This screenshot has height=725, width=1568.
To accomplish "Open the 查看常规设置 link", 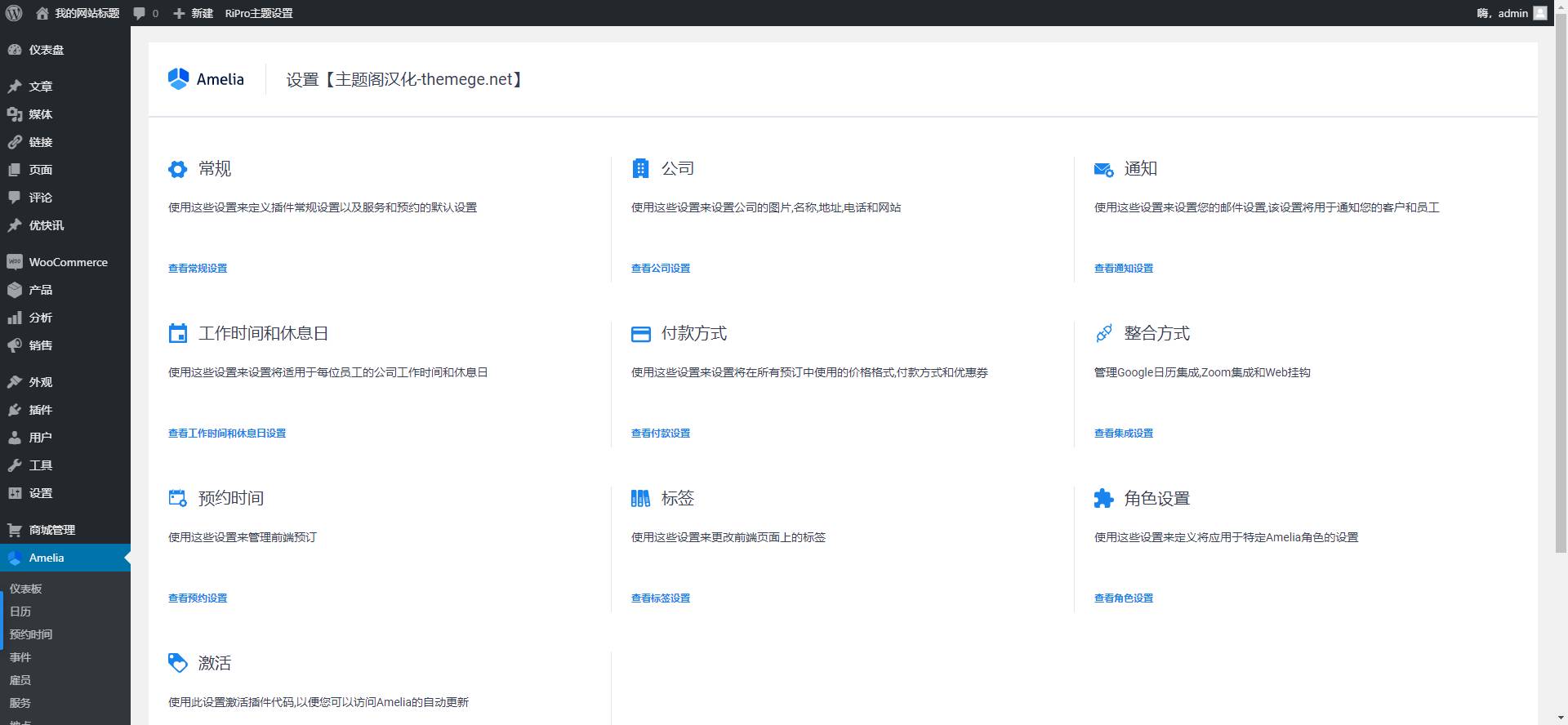I will (x=198, y=269).
